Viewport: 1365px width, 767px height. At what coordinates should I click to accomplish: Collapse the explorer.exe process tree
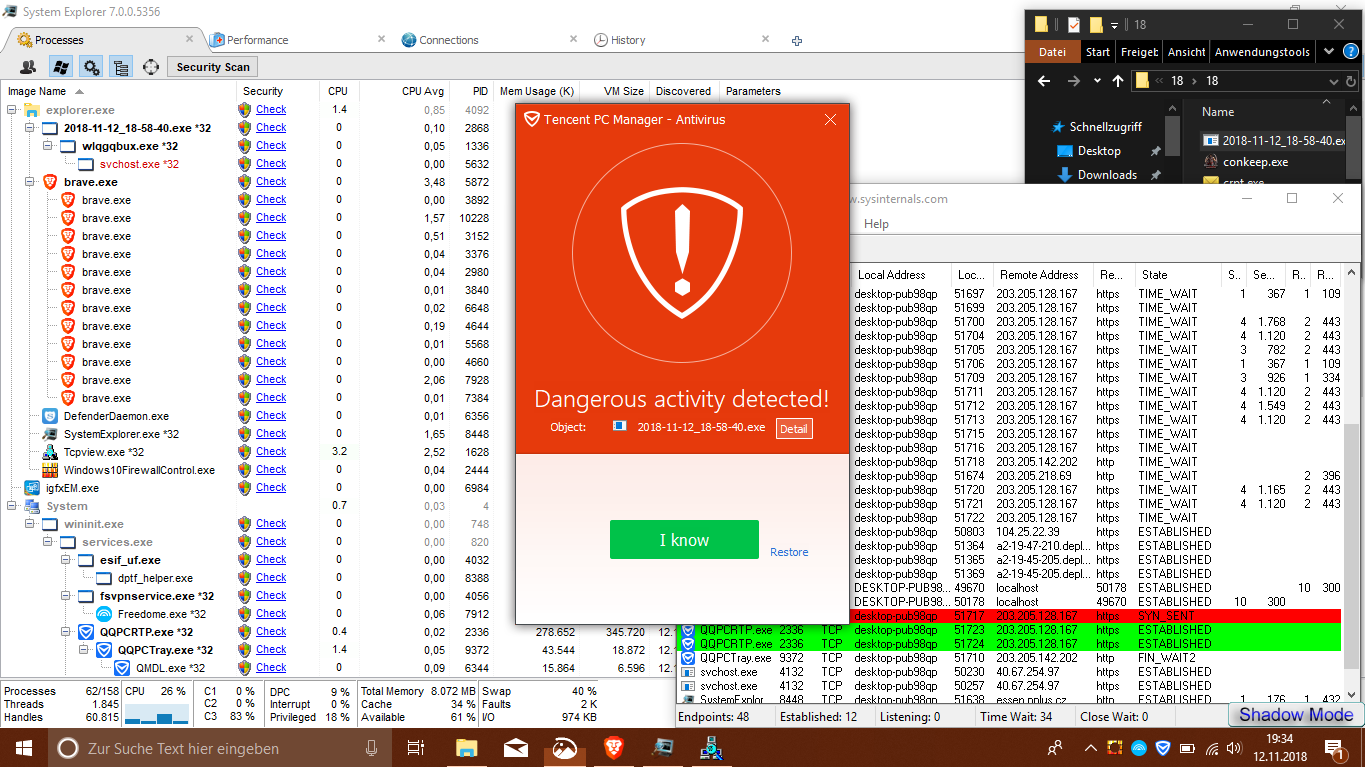coord(12,110)
